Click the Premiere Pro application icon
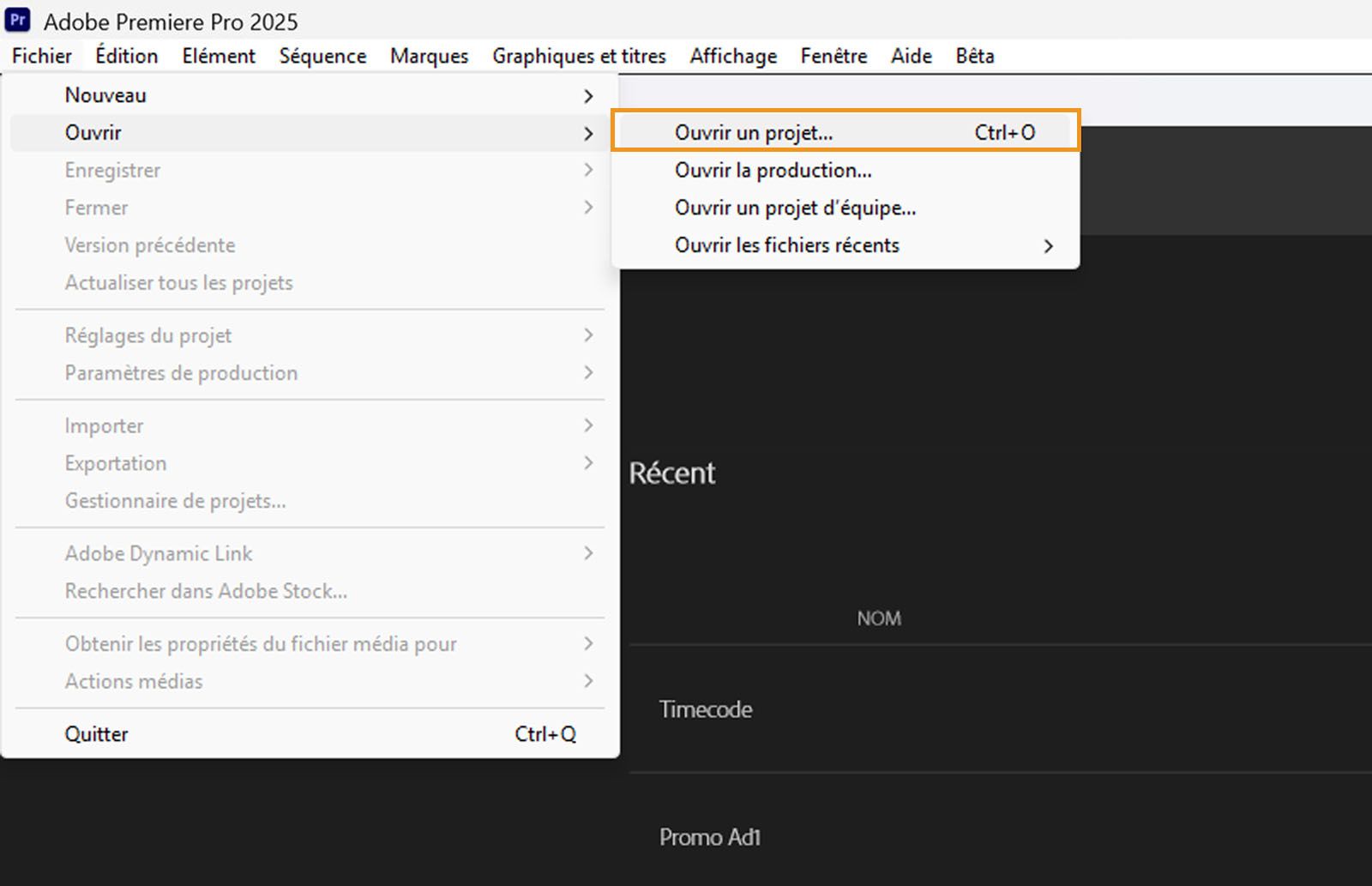This screenshot has height=886, width=1372. click(18, 20)
